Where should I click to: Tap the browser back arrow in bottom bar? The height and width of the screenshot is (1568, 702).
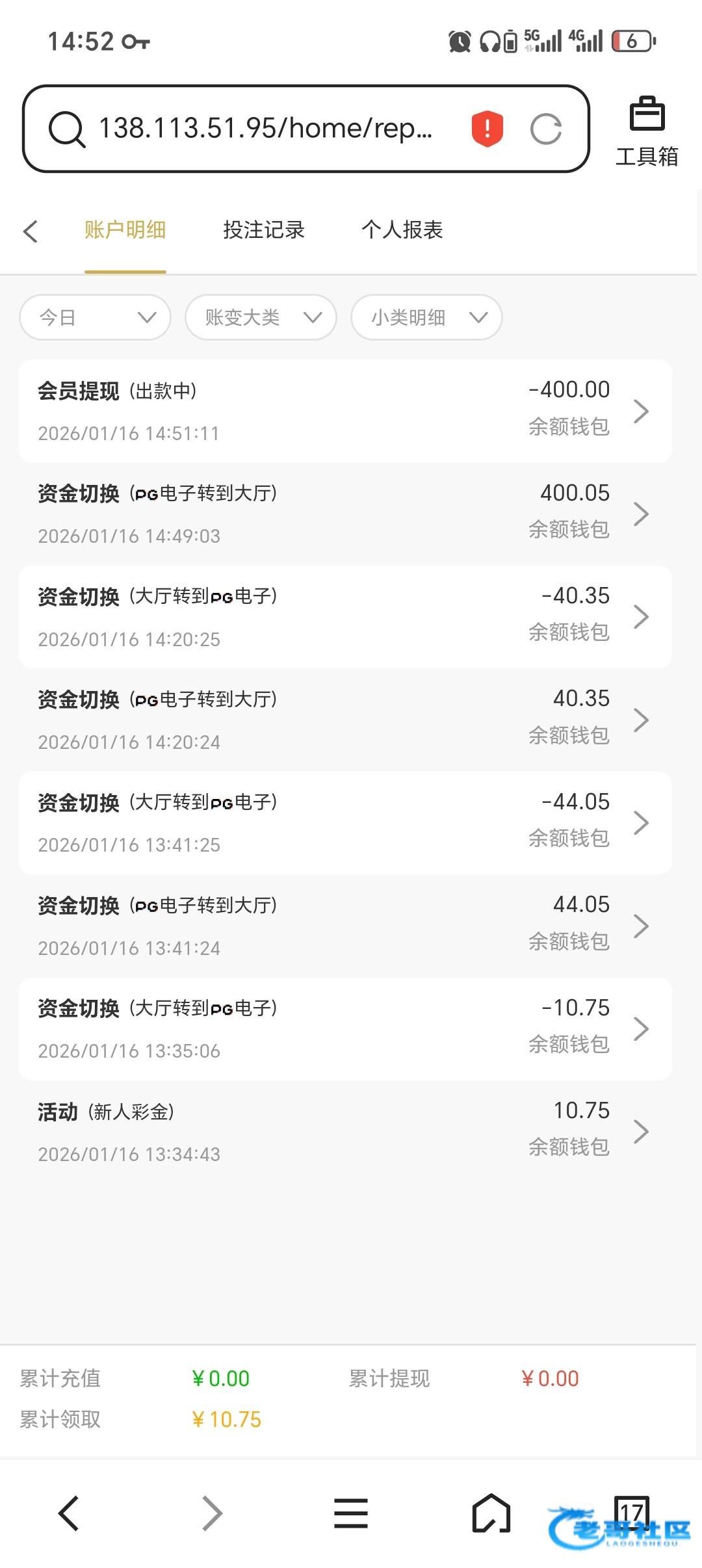[x=69, y=1513]
